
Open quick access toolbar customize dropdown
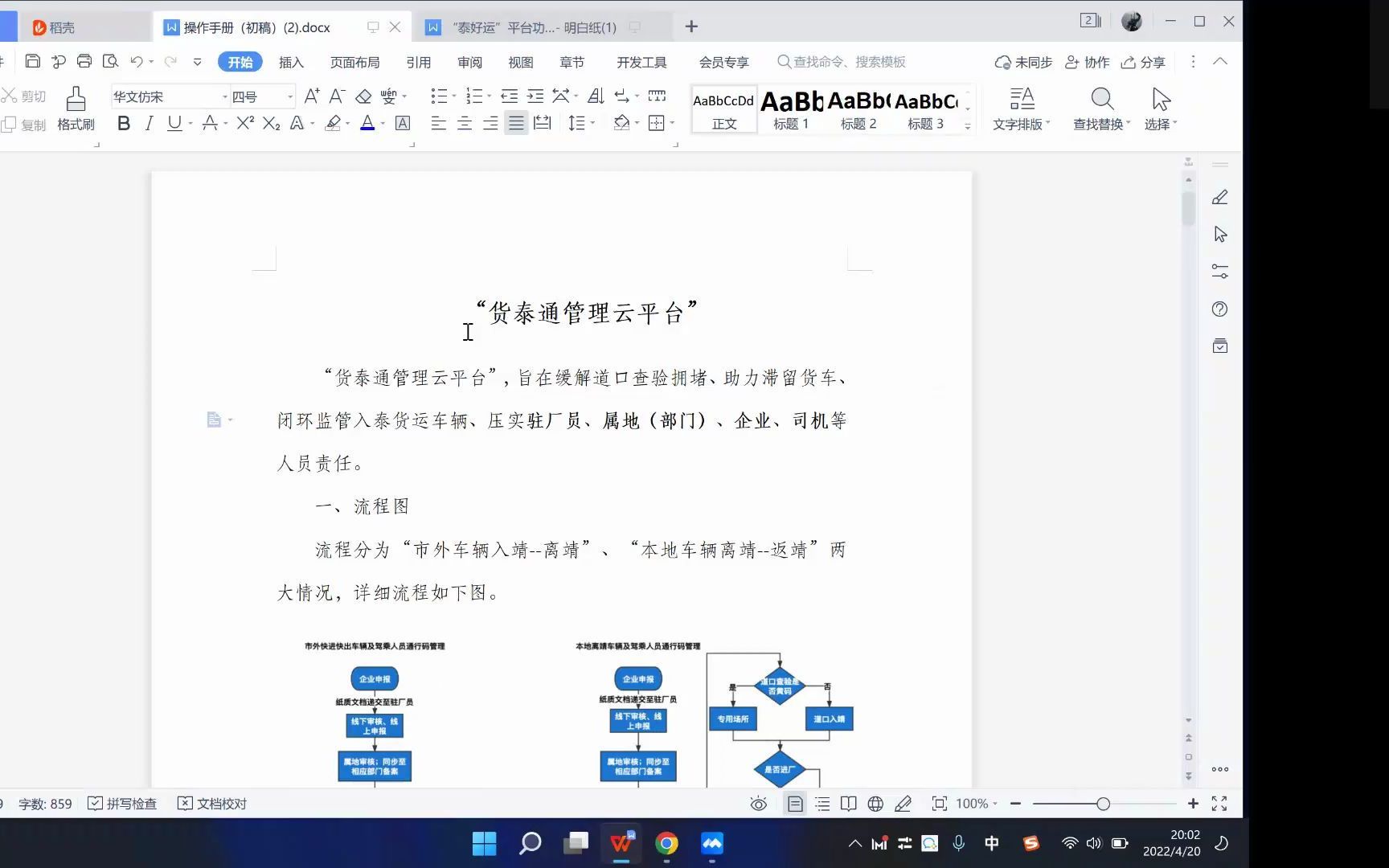197,62
